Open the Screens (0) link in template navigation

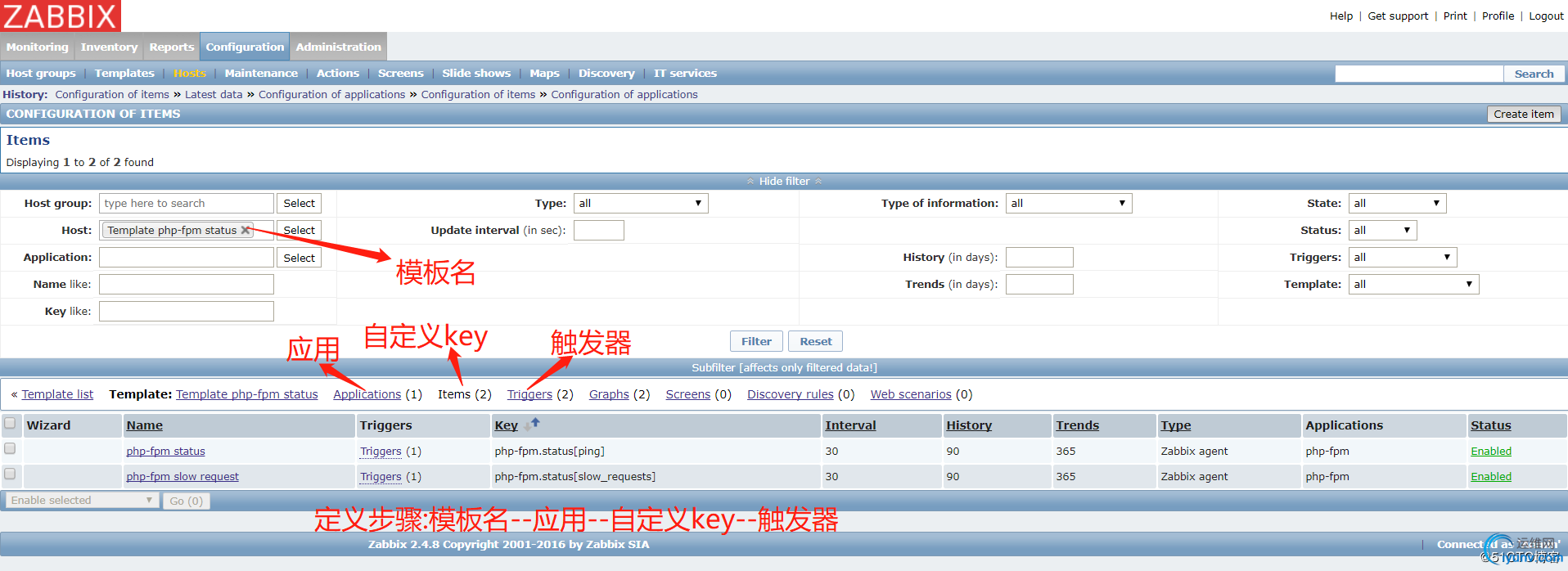[x=688, y=394]
